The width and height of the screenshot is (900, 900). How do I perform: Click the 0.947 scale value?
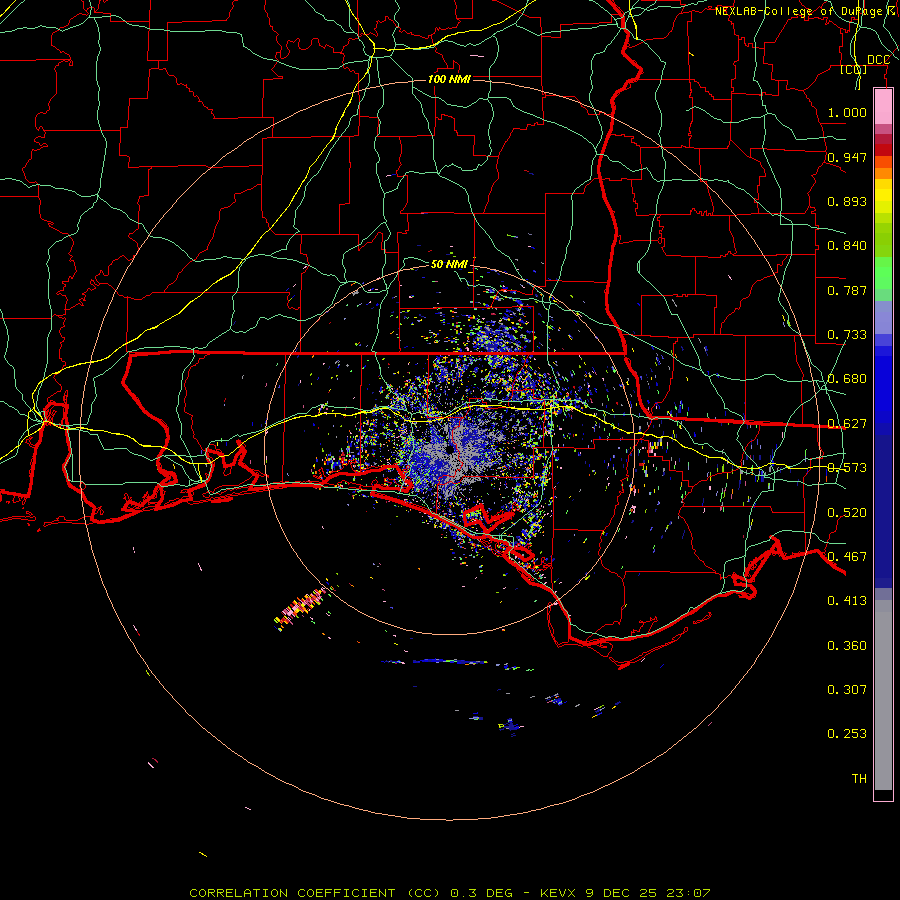point(847,157)
